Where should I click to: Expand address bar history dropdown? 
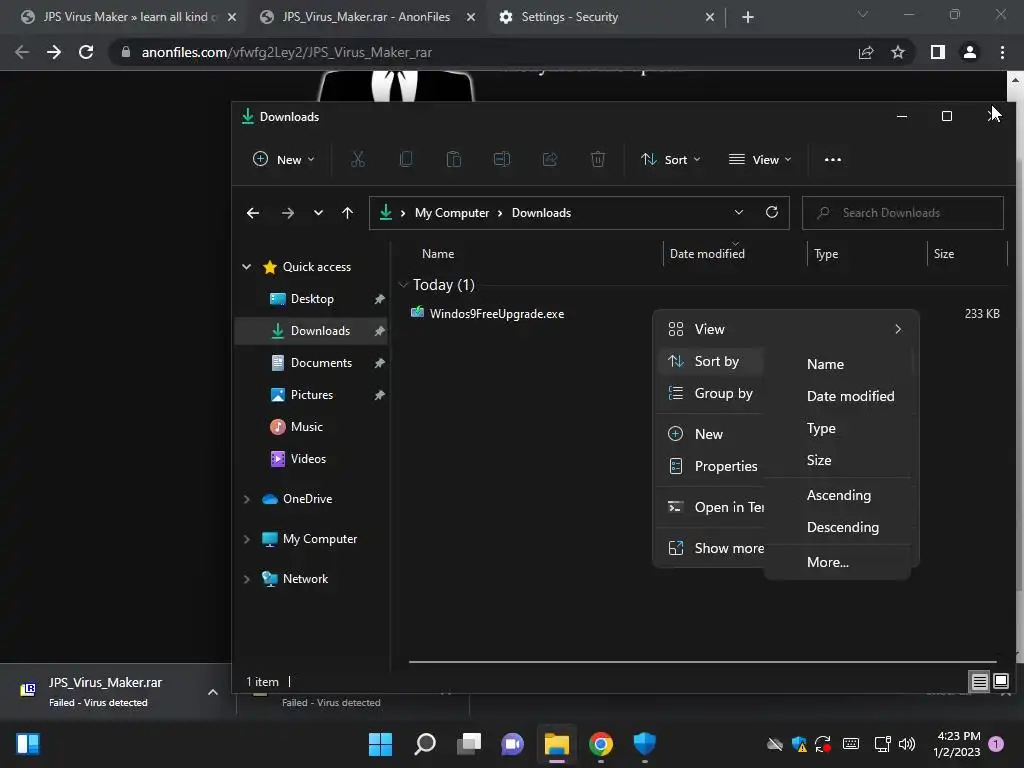pos(739,212)
